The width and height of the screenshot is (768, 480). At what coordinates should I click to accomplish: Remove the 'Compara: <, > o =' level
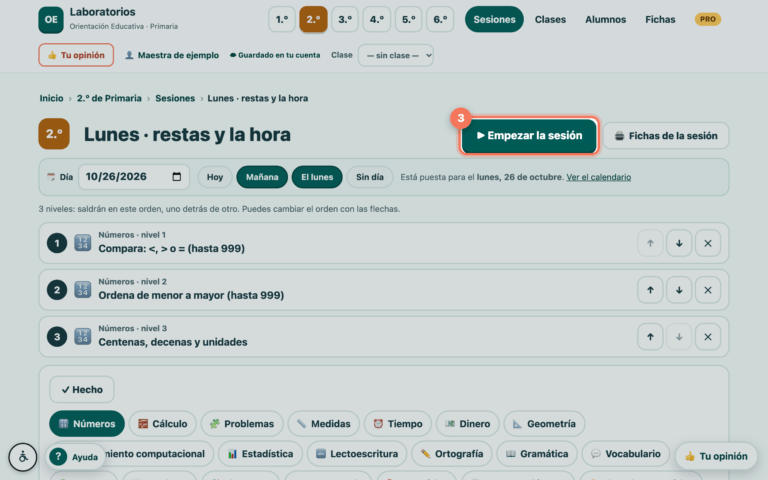pos(708,243)
